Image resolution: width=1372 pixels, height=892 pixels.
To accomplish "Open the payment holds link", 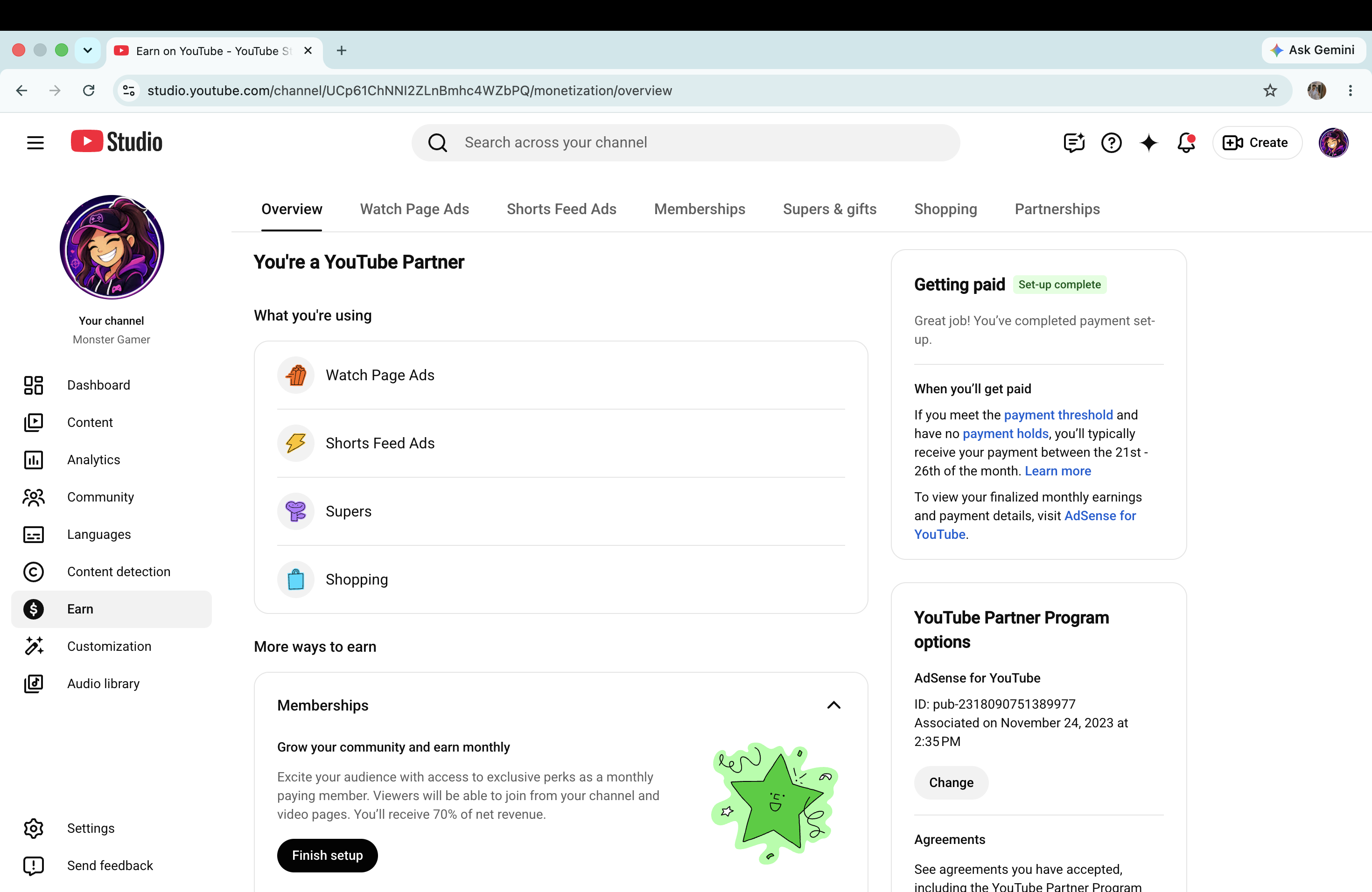I will pos(1005,433).
